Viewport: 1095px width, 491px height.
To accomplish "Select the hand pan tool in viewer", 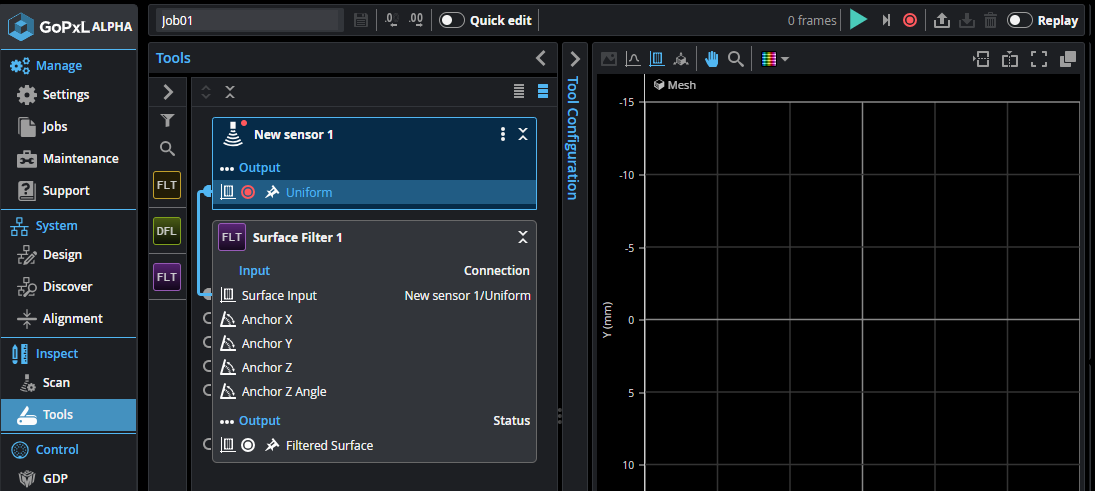I will pos(712,59).
